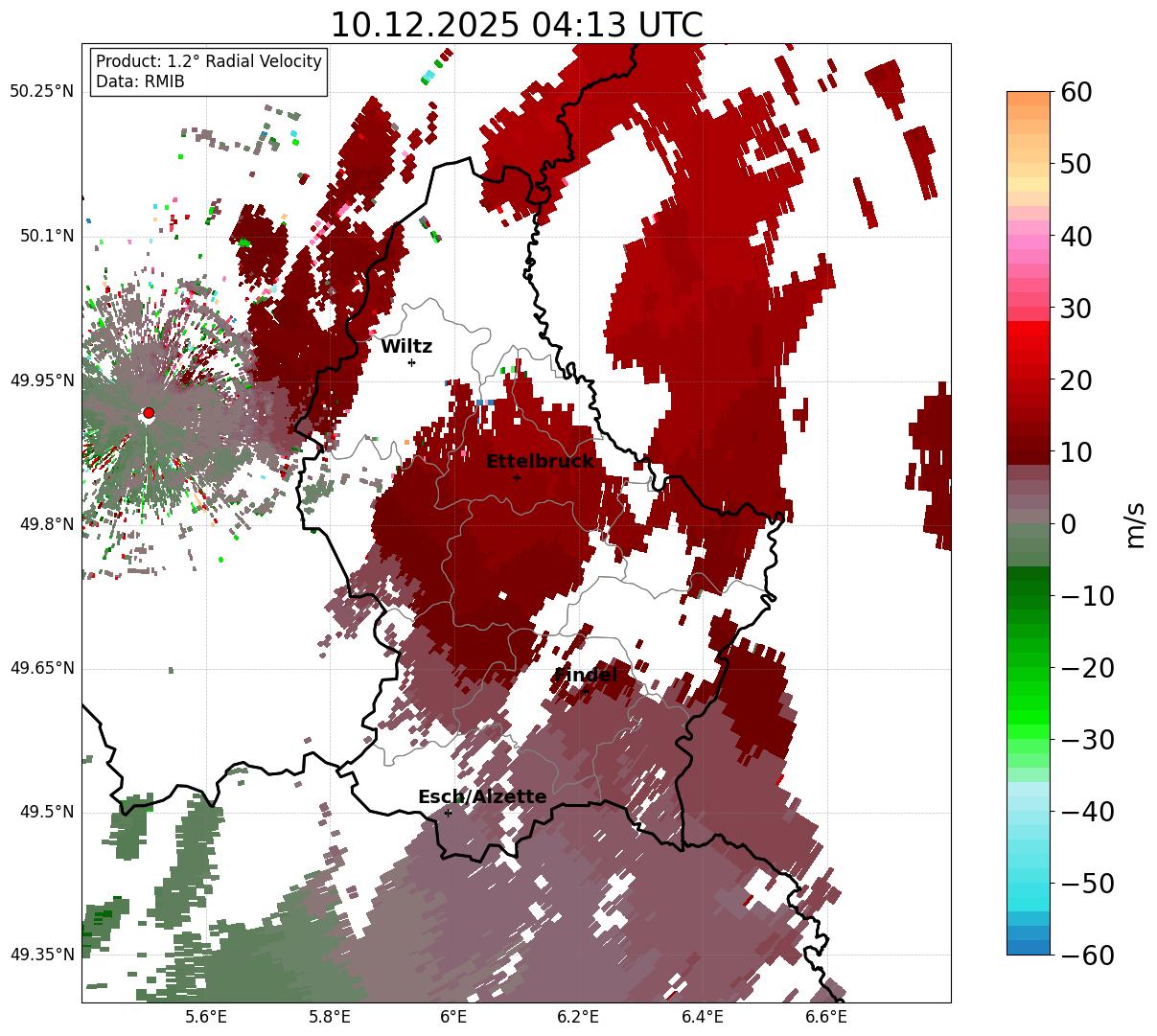Click the colorbar tick label 50
This screenshot has height=1036, width=1157.
(1075, 164)
